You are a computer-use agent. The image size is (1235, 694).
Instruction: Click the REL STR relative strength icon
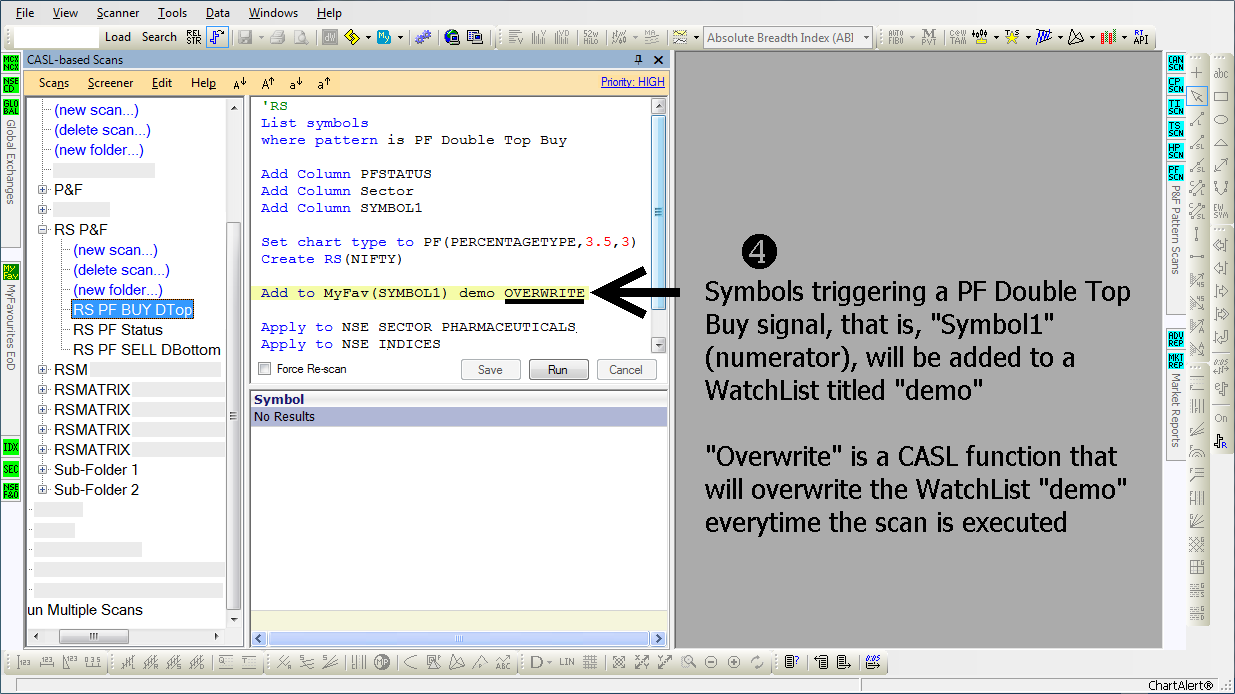(194, 37)
